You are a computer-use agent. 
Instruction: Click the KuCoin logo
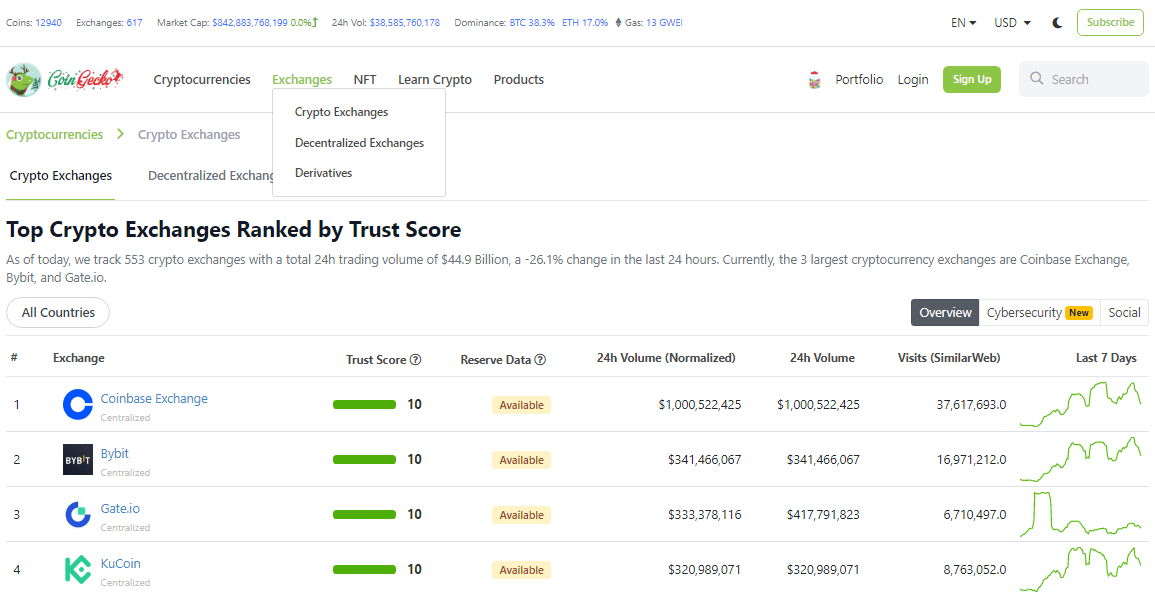tap(77, 570)
